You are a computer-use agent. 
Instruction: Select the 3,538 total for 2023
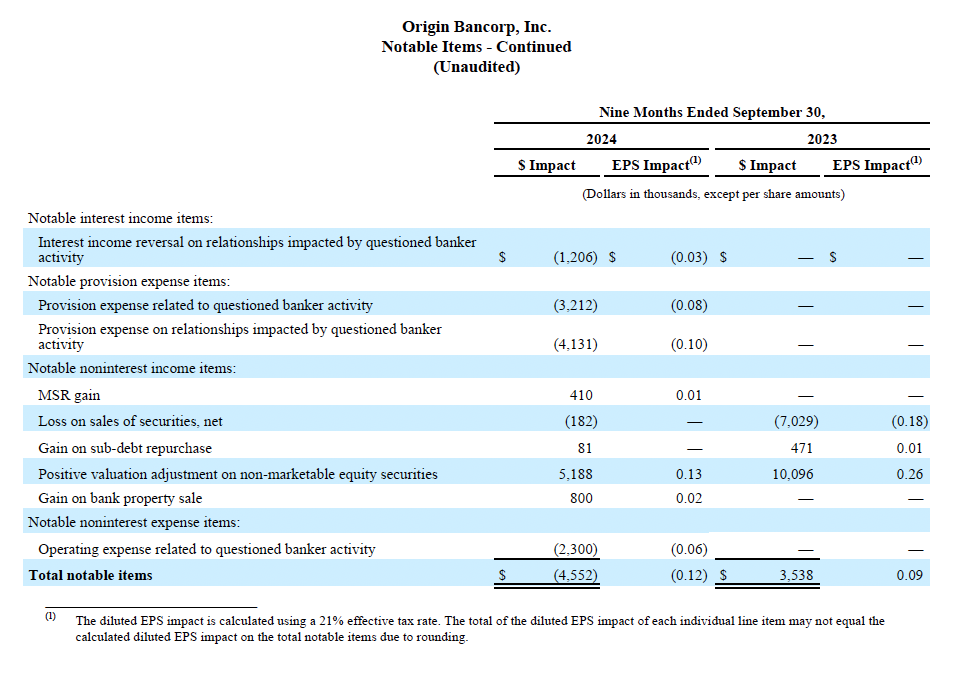coord(796,575)
